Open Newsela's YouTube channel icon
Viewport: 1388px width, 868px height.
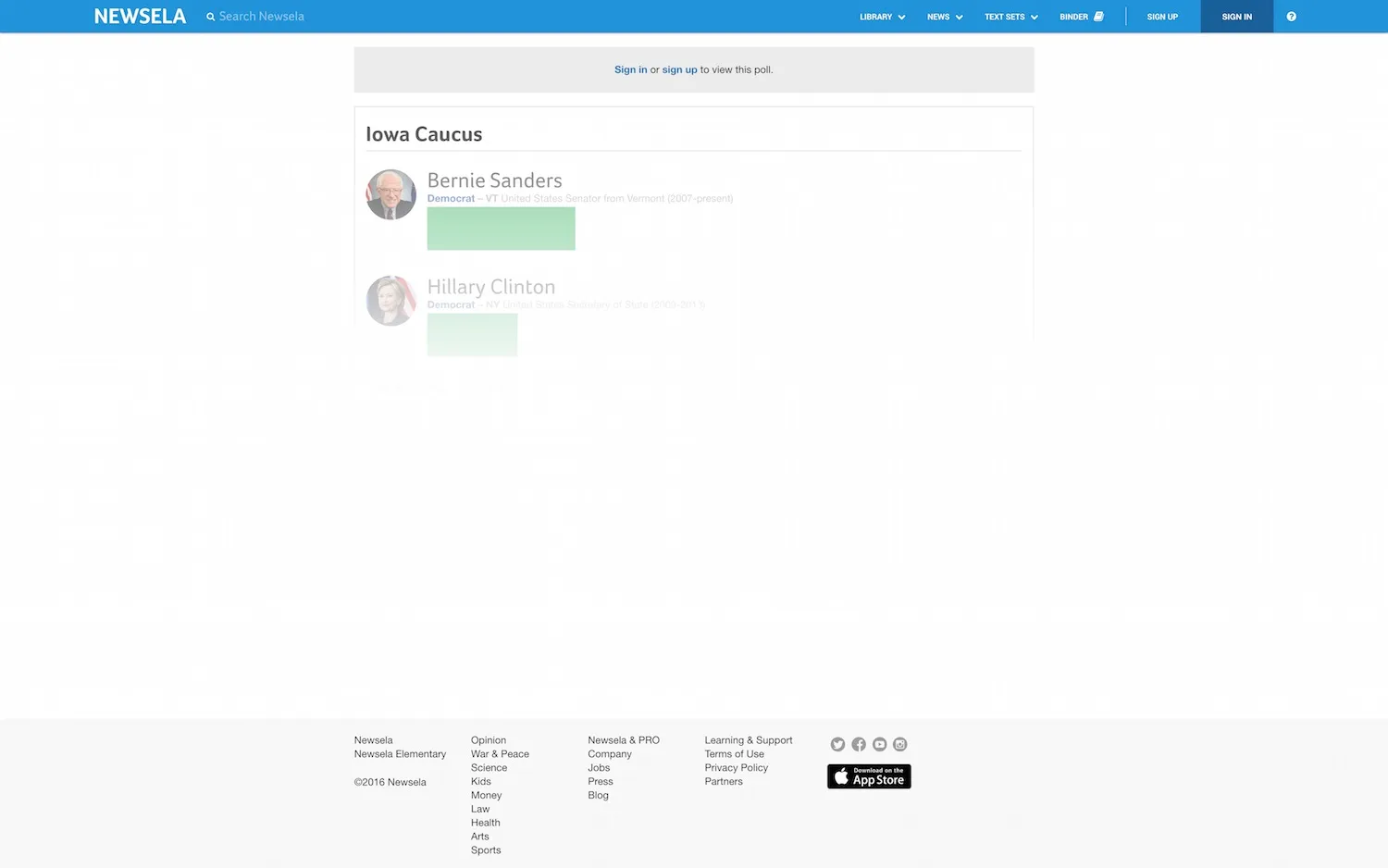point(879,745)
